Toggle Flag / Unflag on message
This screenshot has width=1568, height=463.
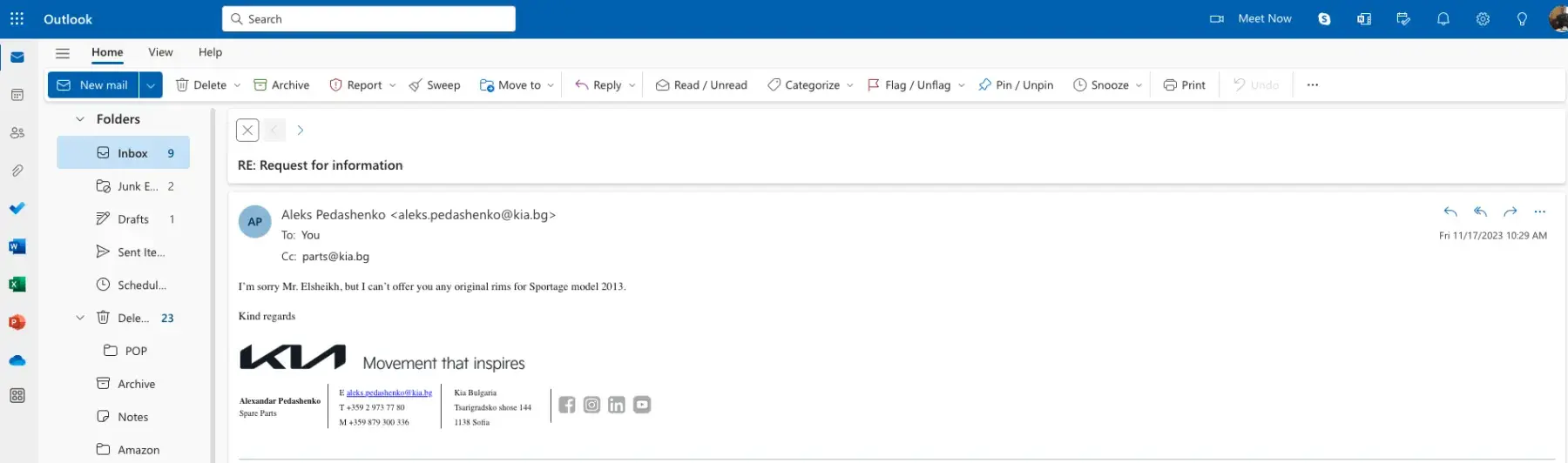pyautogui.click(x=909, y=85)
